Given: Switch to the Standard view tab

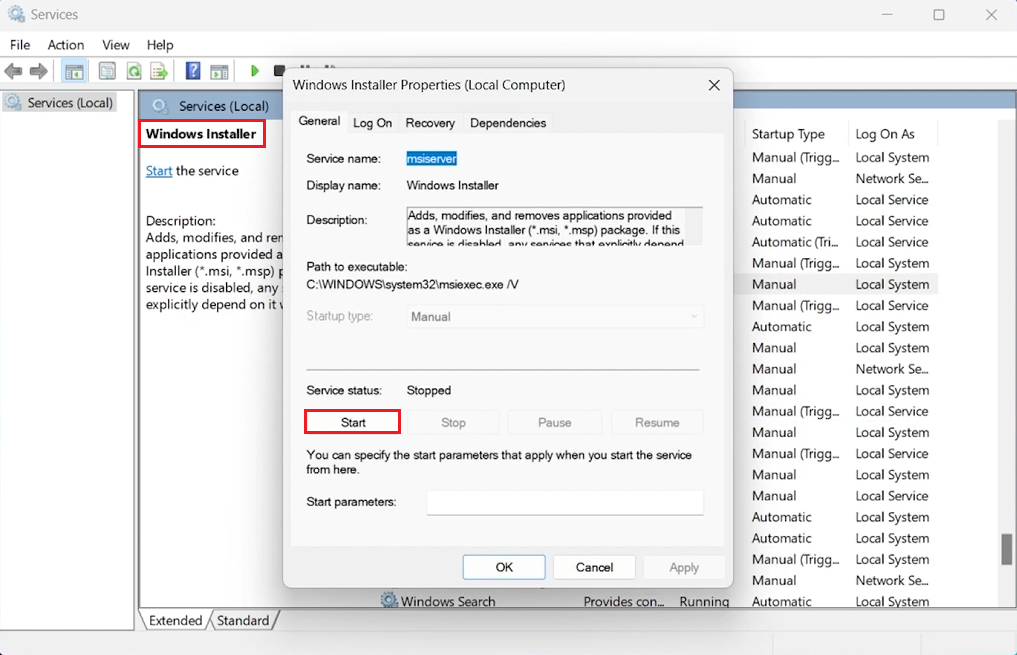Looking at the screenshot, I should pyautogui.click(x=244, y=620).
